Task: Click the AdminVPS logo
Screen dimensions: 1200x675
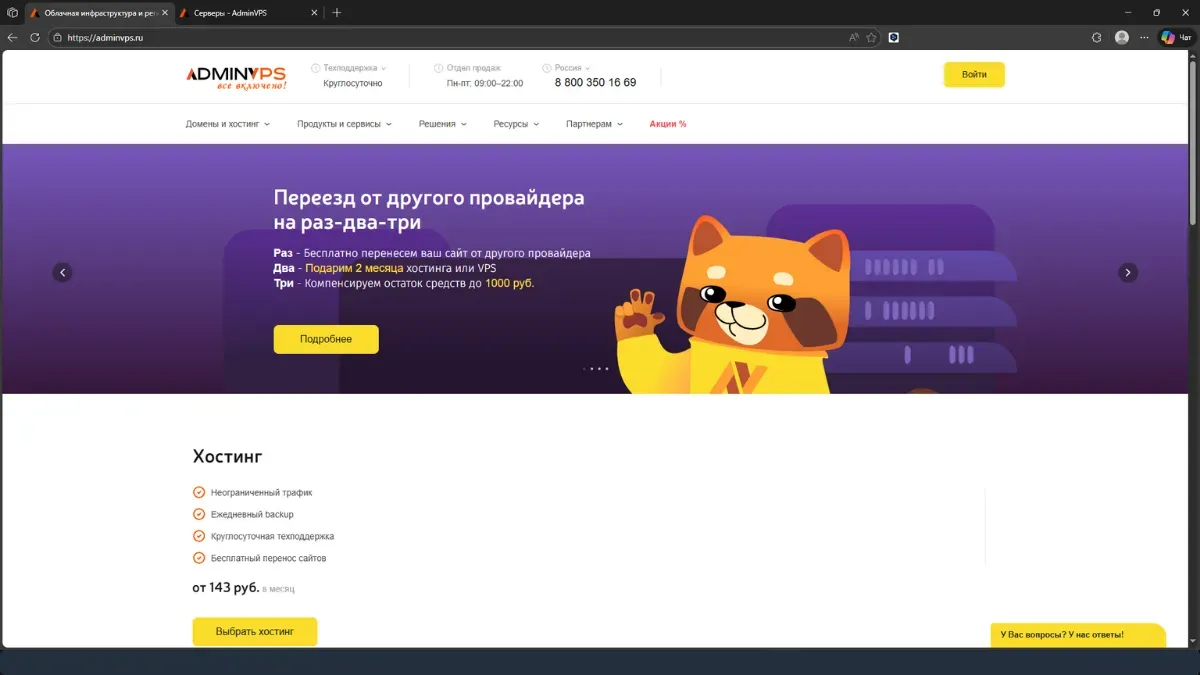Action: click(236, 77)
